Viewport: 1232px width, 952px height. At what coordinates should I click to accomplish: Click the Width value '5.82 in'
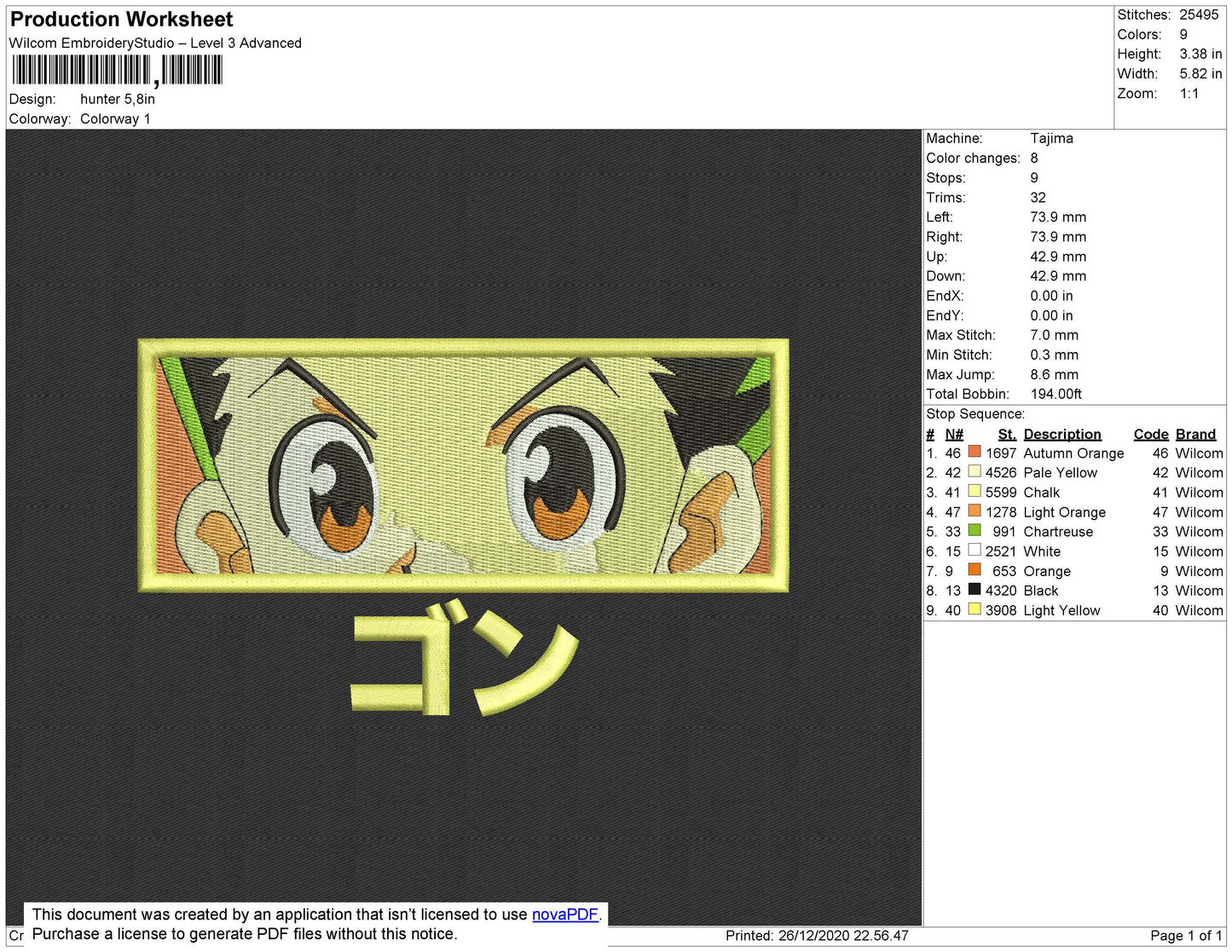click(1200, 73)
